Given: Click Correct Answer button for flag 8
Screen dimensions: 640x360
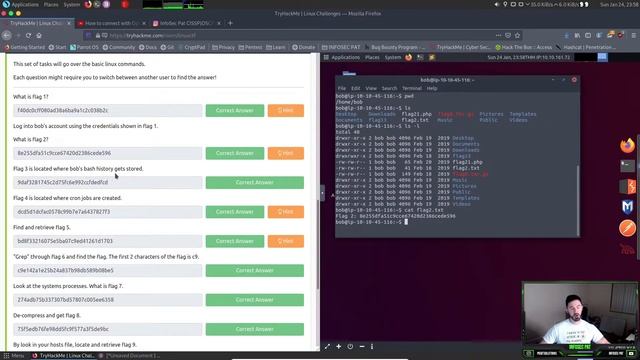Looking at the screenshot, I should (x=255, y=329).
